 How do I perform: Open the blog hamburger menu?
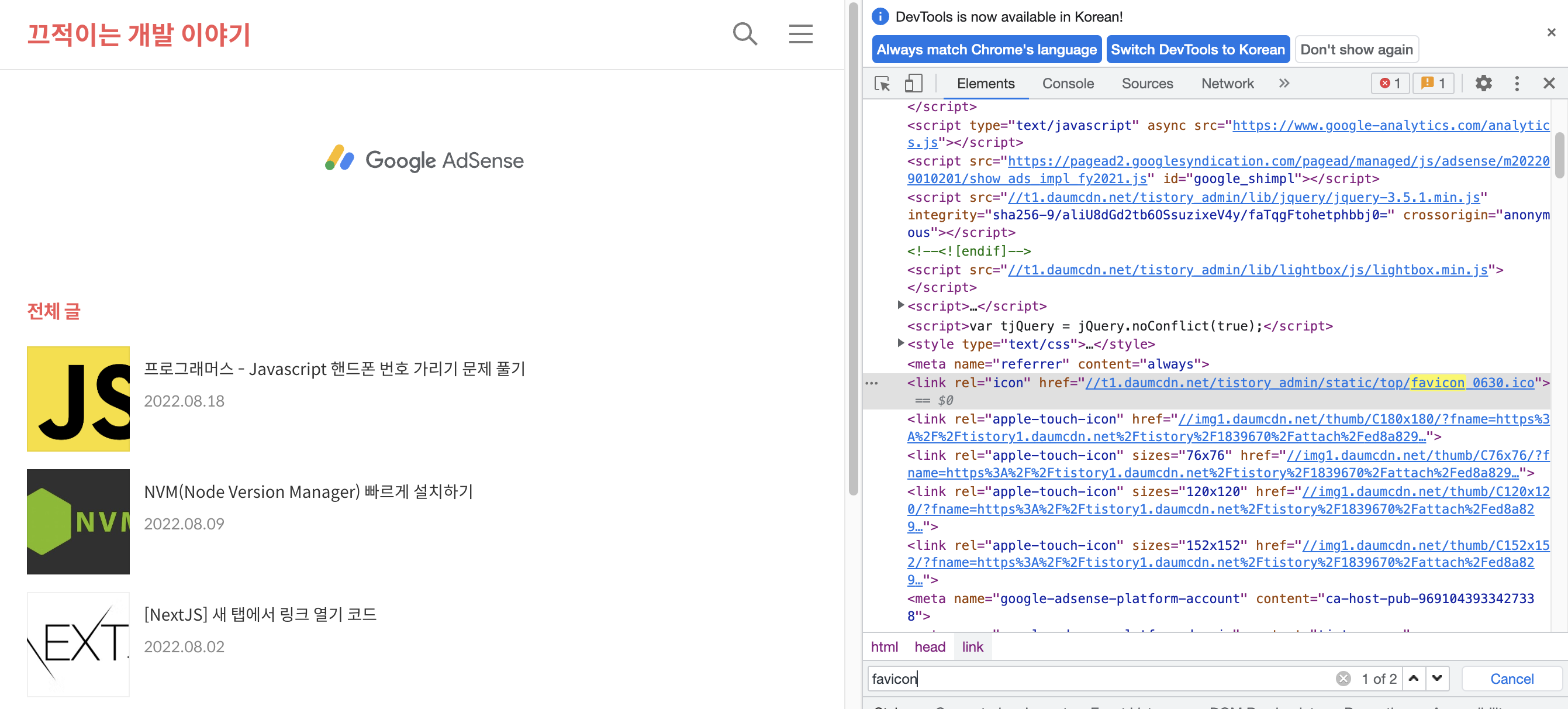pos(800,34)
